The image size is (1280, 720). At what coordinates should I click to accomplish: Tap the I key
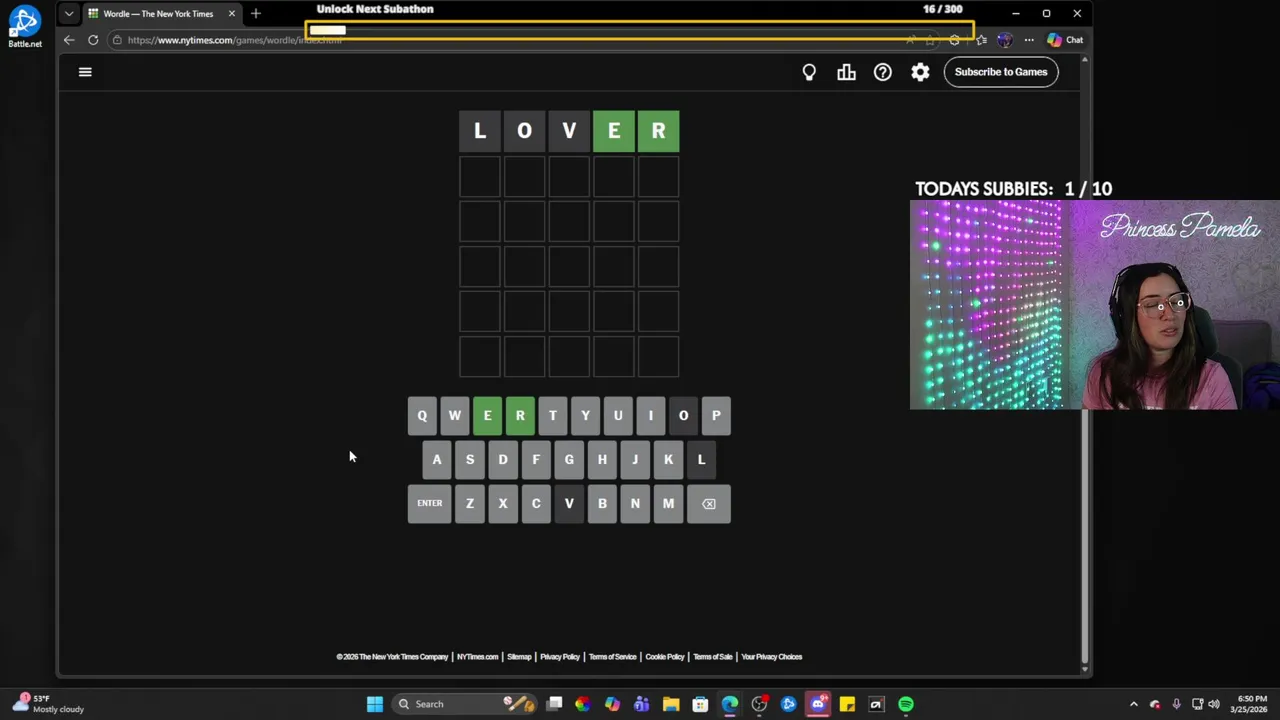pyautogui.click(x=651, y=416)
